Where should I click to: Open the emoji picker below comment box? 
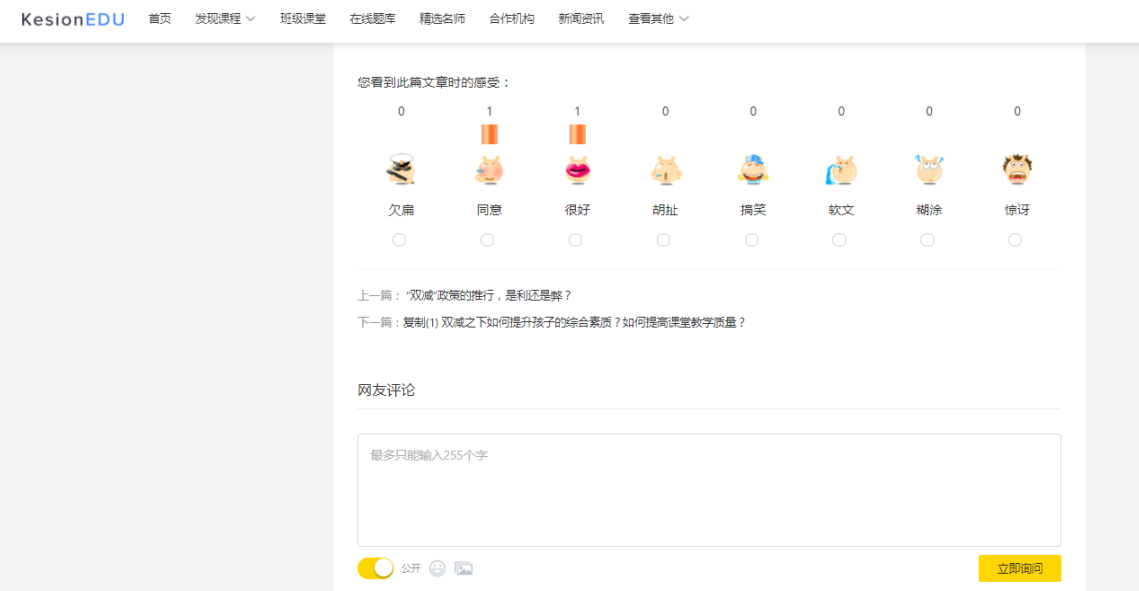point(437,568)
